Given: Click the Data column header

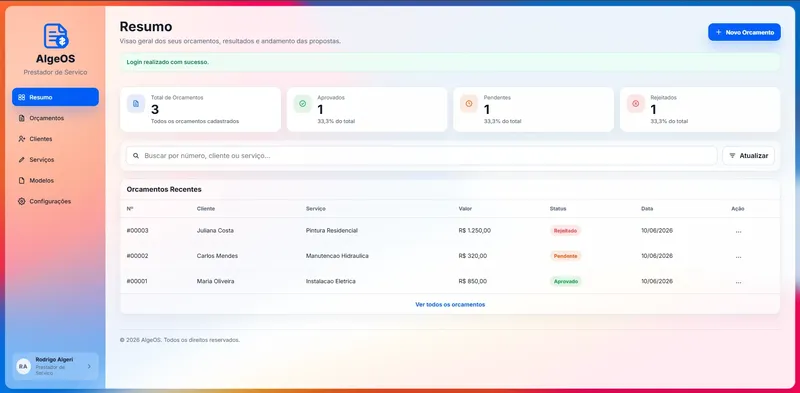Looking at the screenshot, I should [x=647, y=209].
